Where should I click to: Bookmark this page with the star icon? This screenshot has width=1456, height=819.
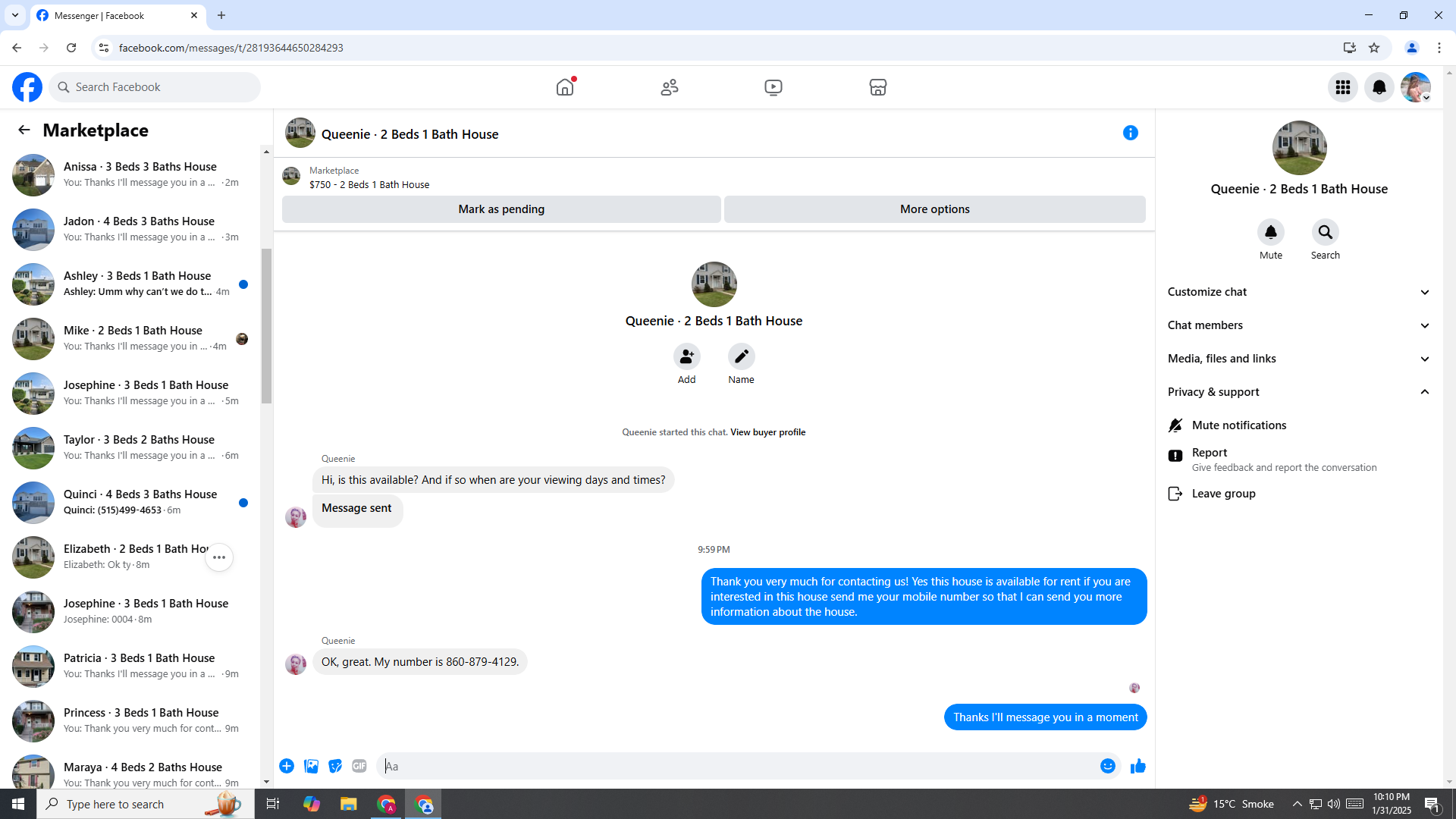pos(1374,48)
